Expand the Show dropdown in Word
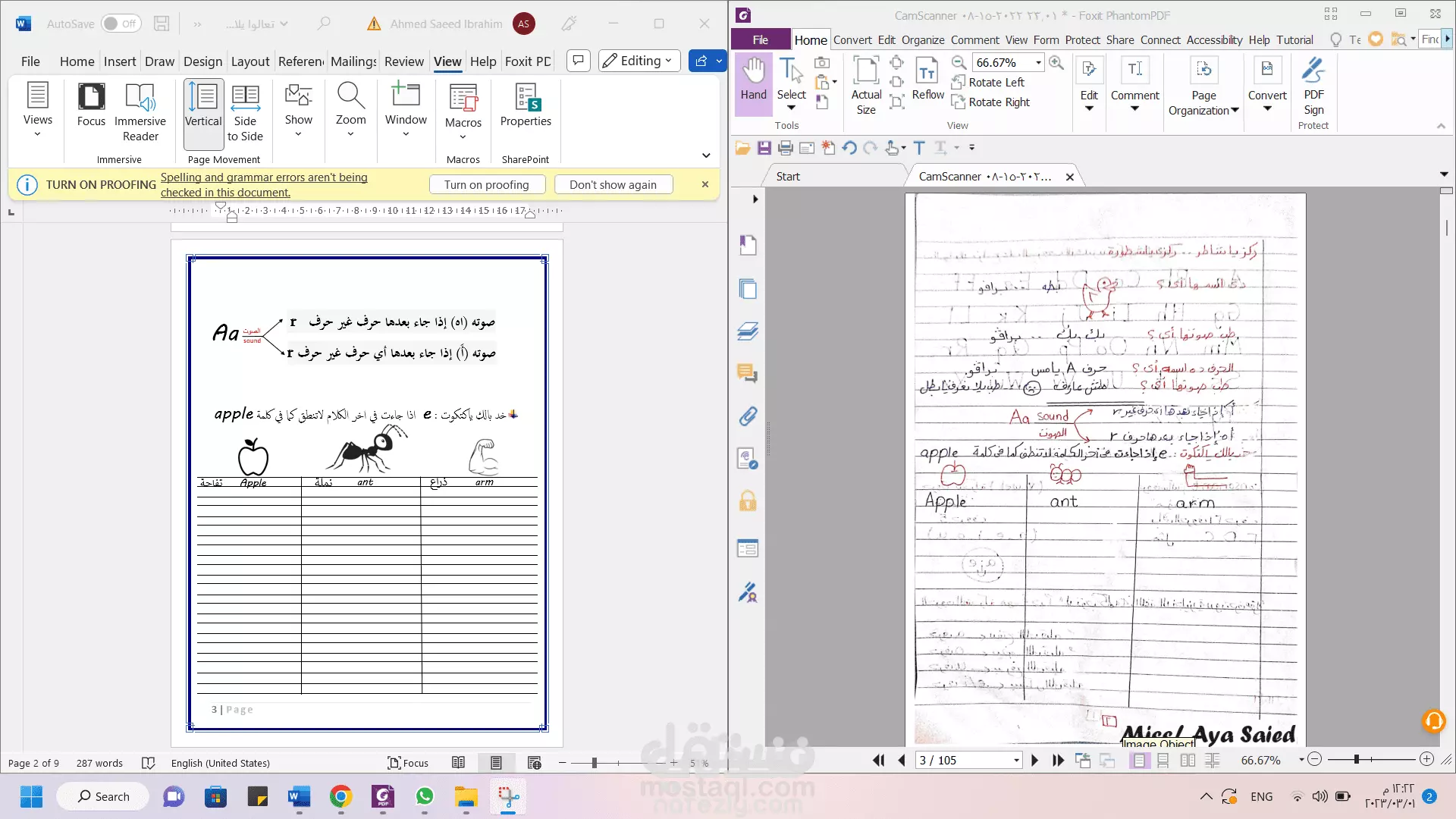The height and width of the screenshot is (819, 1456). (298, 110)
